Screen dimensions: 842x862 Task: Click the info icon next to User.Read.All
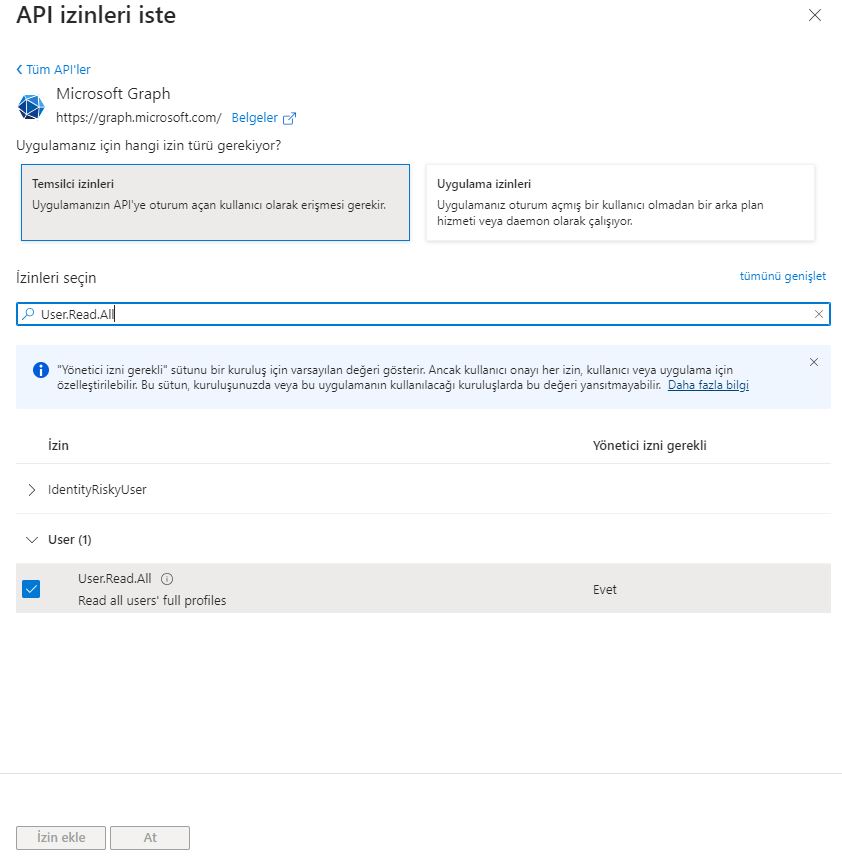click(167, 579)
